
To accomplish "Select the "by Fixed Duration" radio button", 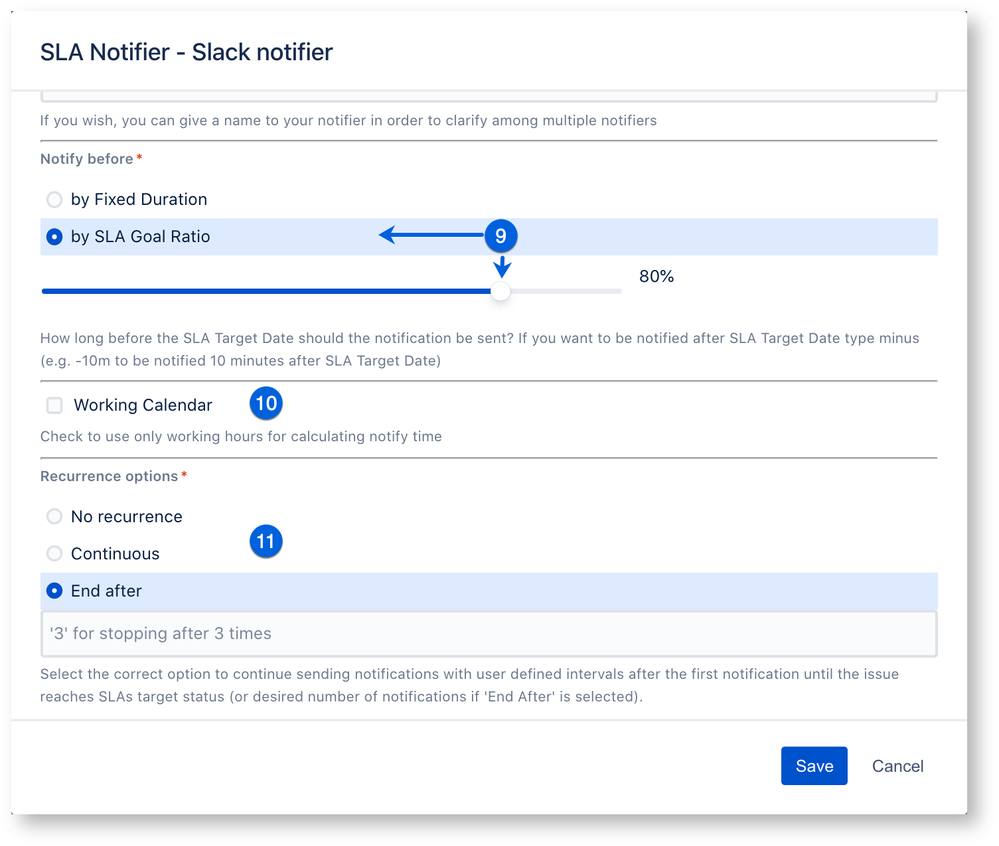I will tap(54, 199).
